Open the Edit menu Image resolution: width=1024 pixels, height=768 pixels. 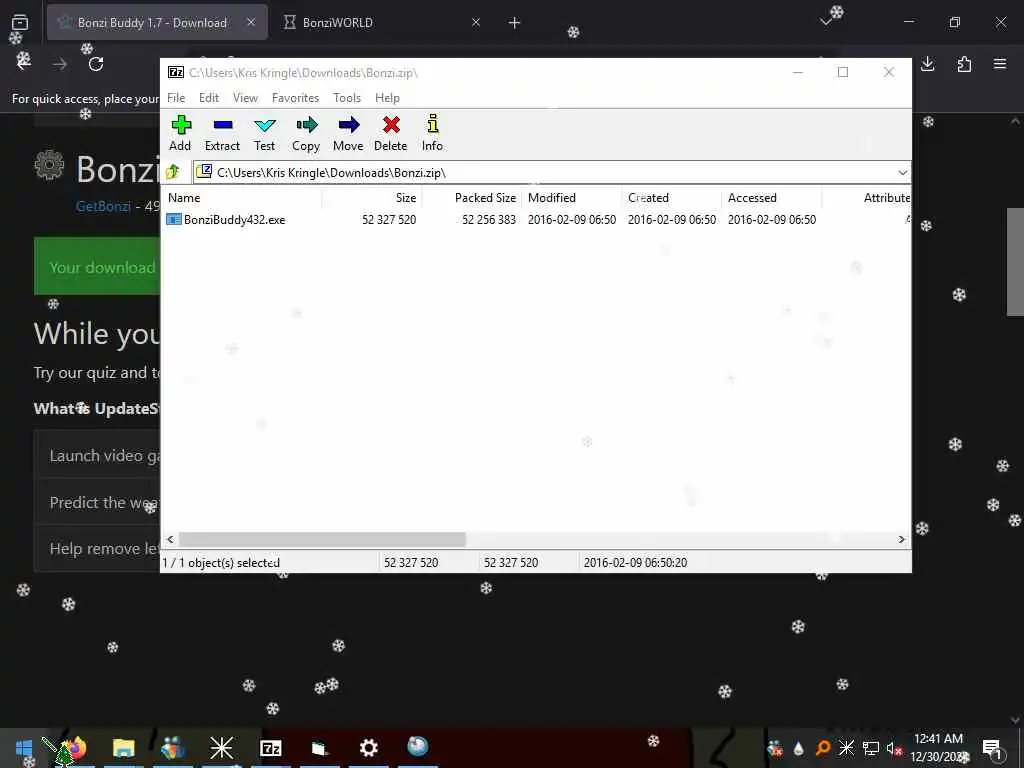coord(209,98)
